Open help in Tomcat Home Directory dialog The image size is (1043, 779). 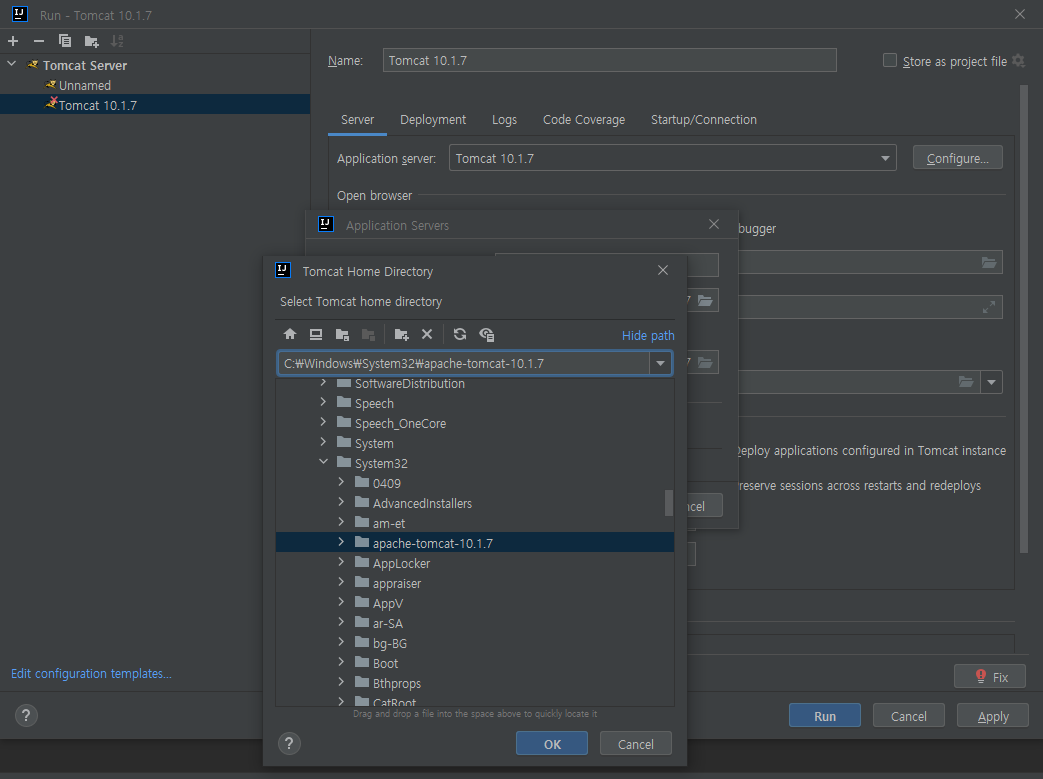pos(289,743)
